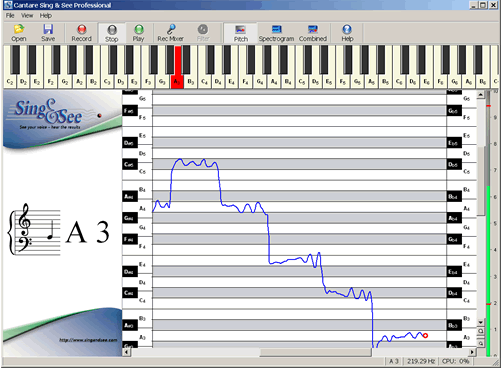The width and height of the screenshot is (501, 368).
Task: Play the E3 piano key
Action: click(x=134, y=82)
